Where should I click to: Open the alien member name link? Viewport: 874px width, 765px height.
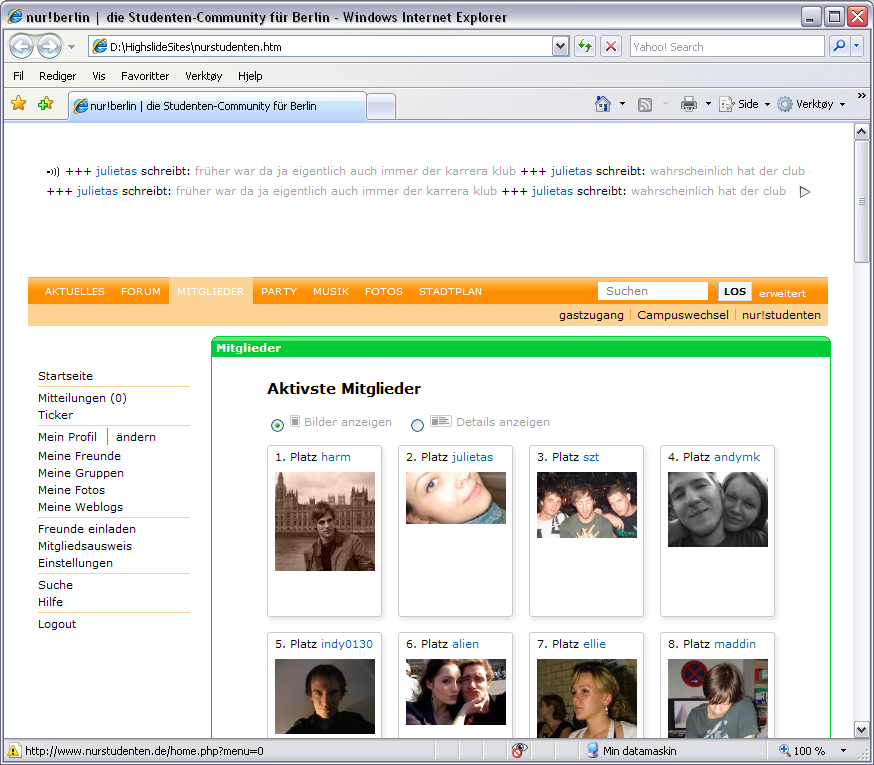465,644
